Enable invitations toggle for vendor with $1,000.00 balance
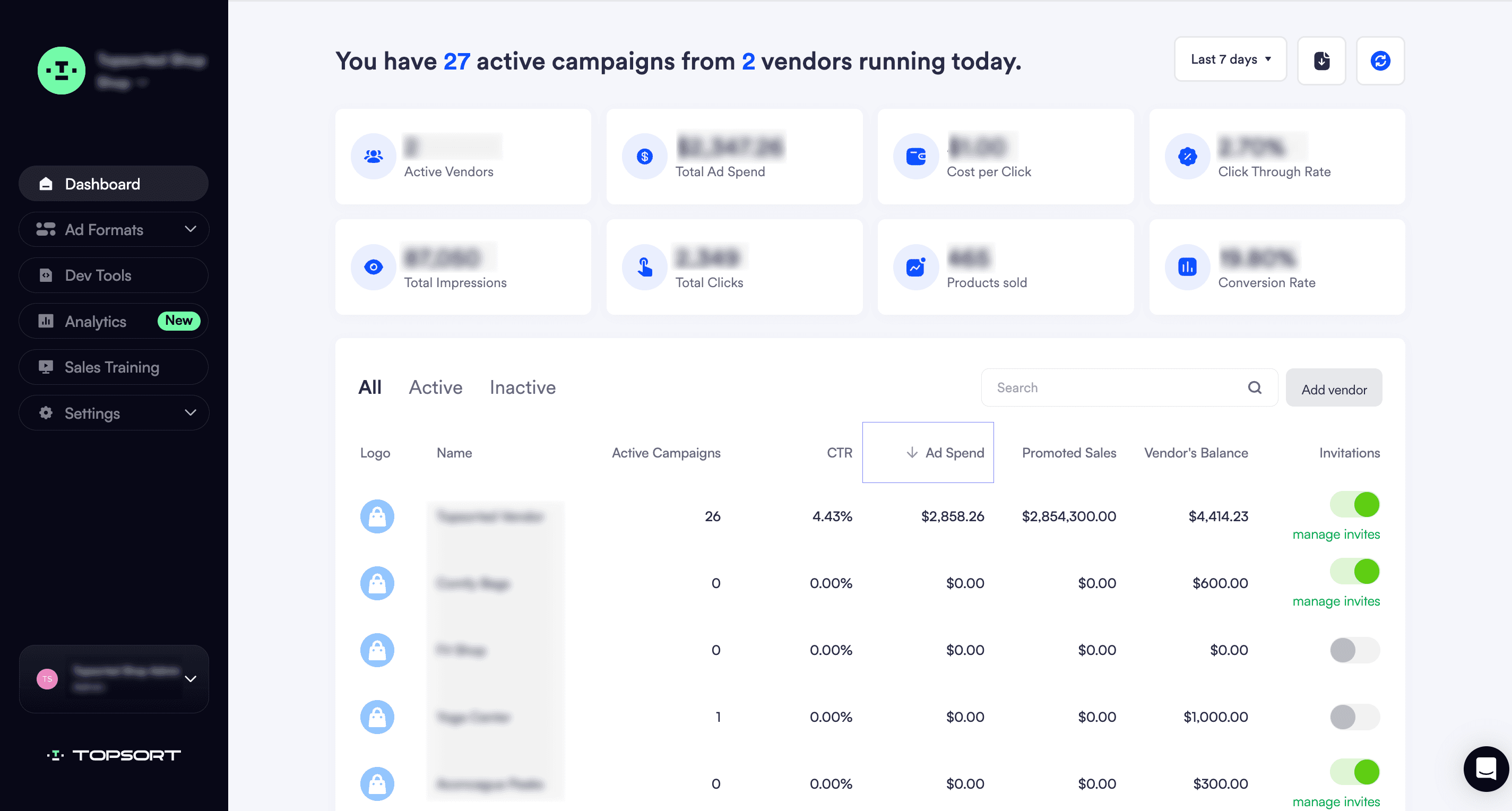 1355,717
